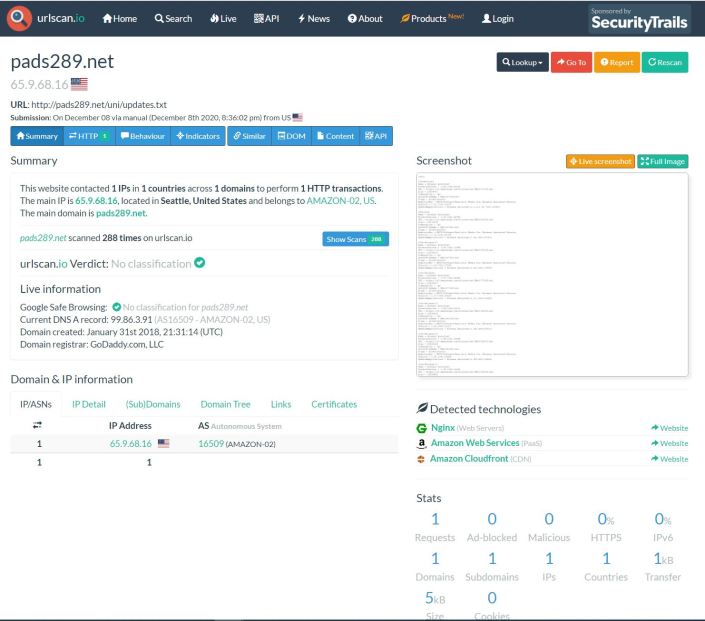This screenshot has height=621, width=705.
Task: Open the Lookup dropdown
Action: pyautogui.click(x=522, y=62)
